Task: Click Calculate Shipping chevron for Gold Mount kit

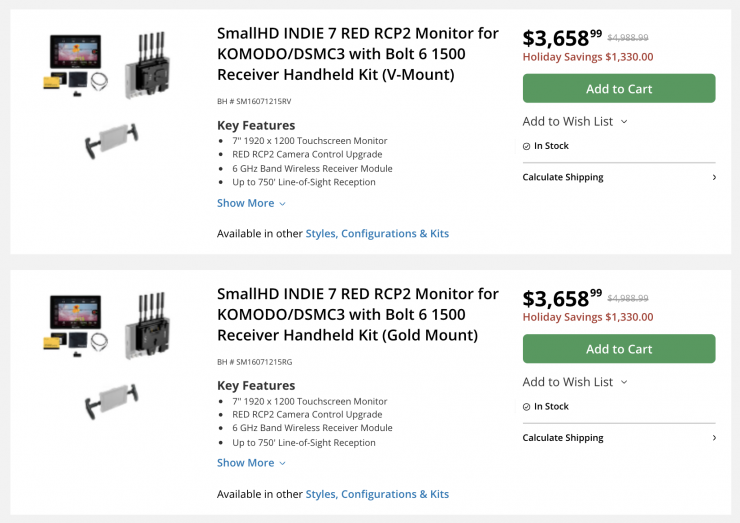Action: click(x=713, y=438)
